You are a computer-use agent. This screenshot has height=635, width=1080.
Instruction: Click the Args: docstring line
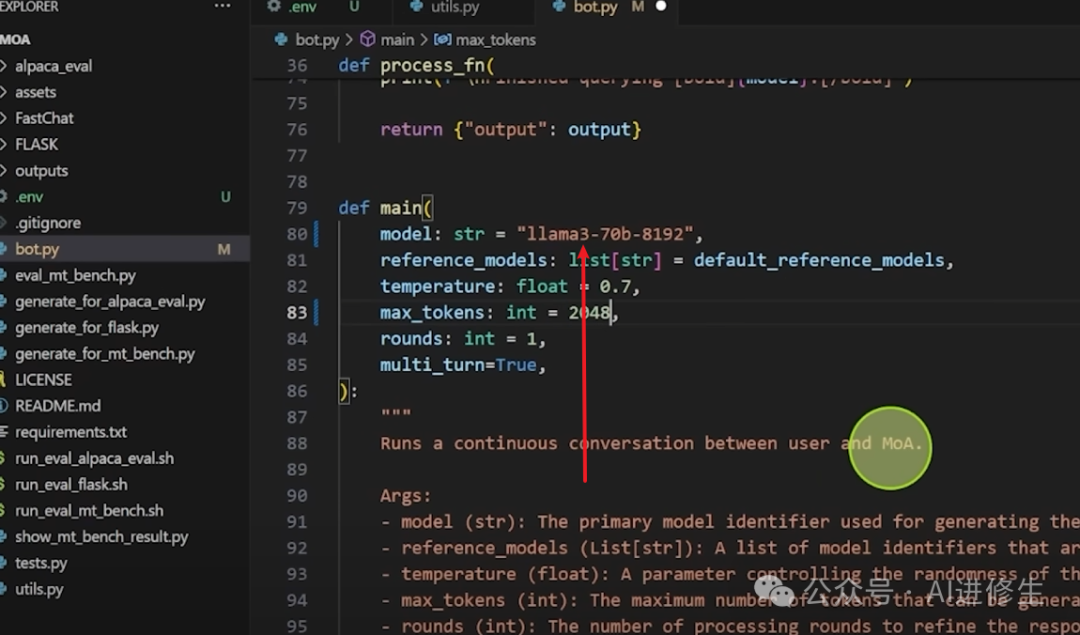click(406, 496)
